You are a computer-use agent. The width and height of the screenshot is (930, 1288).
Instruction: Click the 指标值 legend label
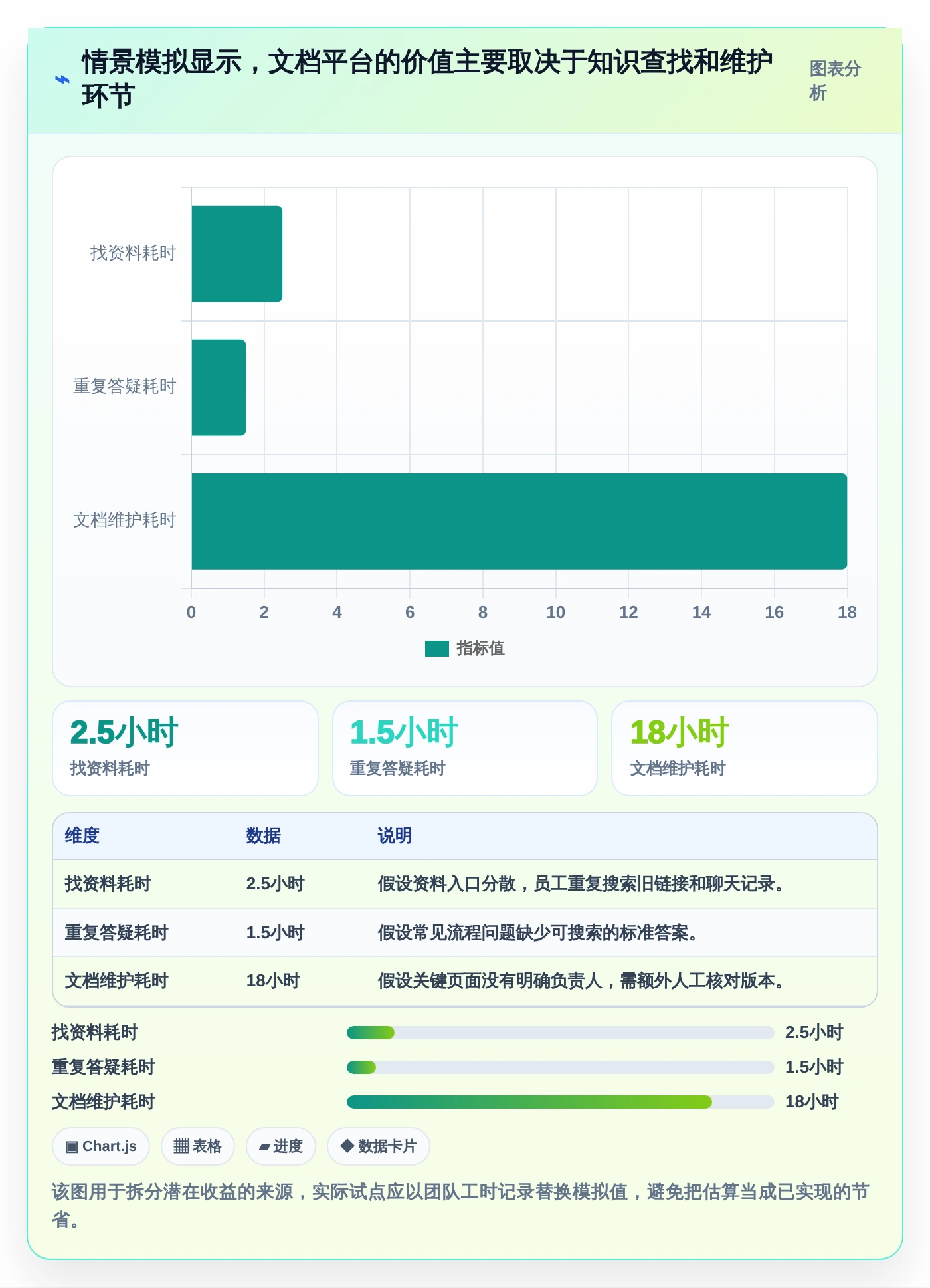pos(480,648)
